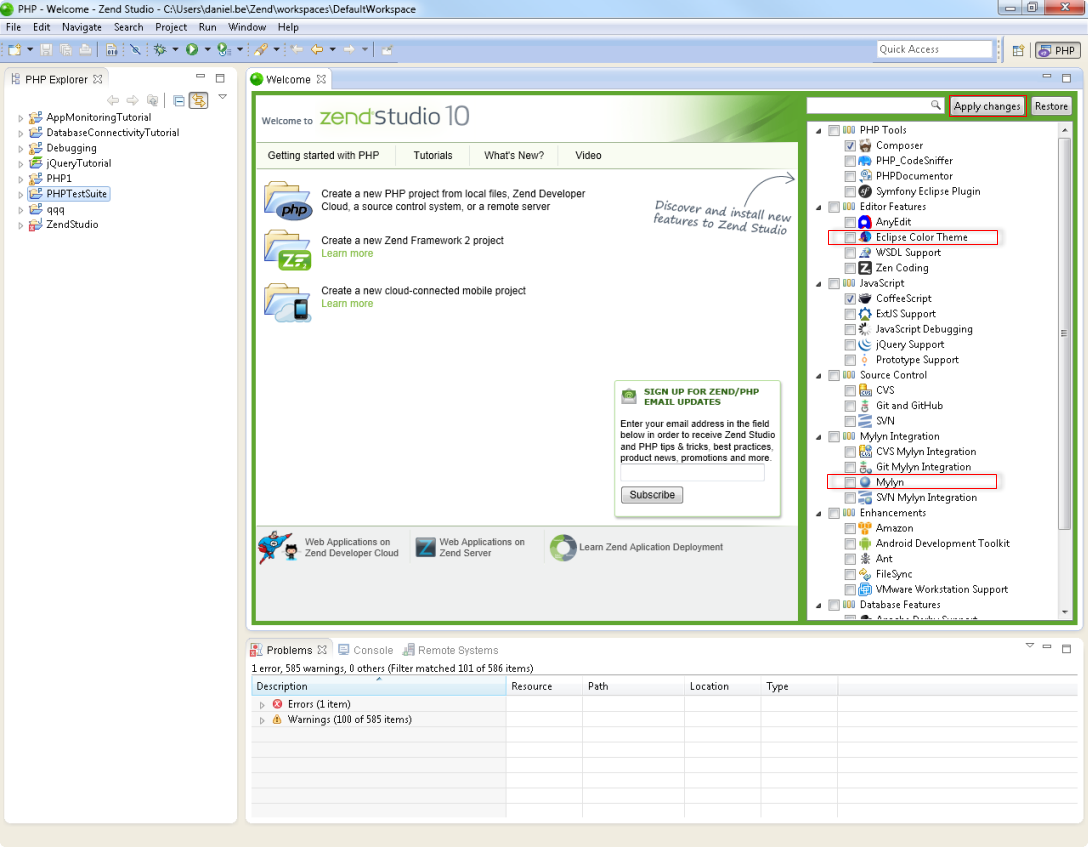Expand the Warnings (100 of 585 items) row
The width and height of the screenshot is (1088, 847).
(x=262, y=720)
